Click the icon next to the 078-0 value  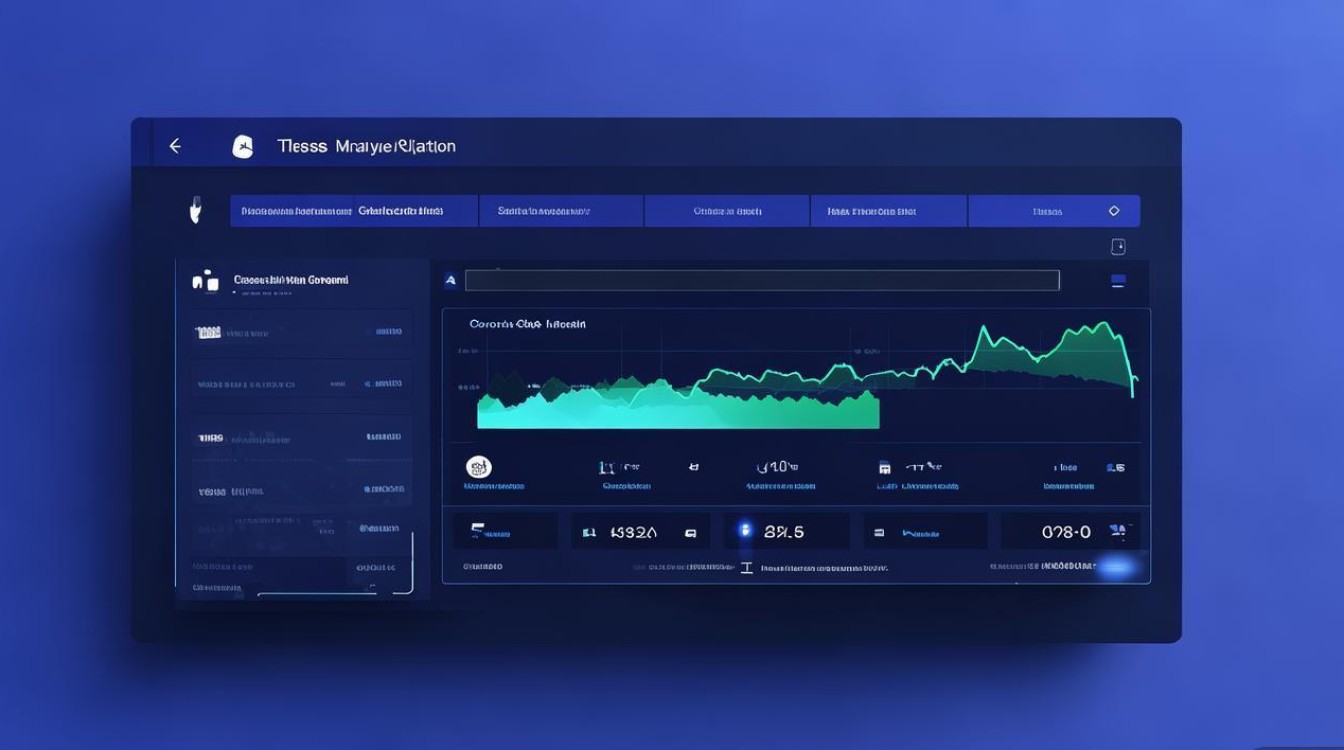click(x=1118, y=531)
